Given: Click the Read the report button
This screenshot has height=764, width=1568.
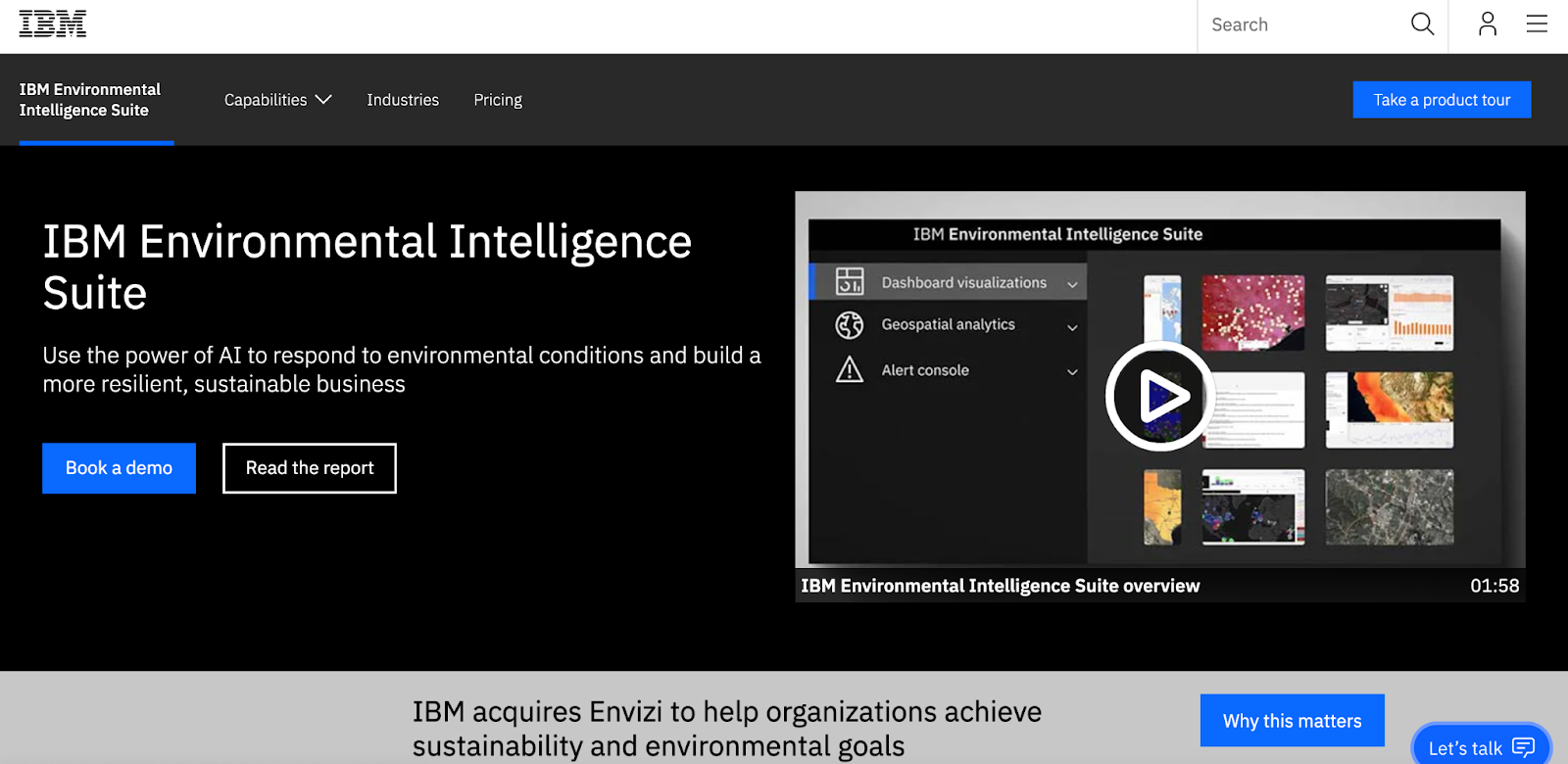Looking at the screenshot, I should click(310, 468).
